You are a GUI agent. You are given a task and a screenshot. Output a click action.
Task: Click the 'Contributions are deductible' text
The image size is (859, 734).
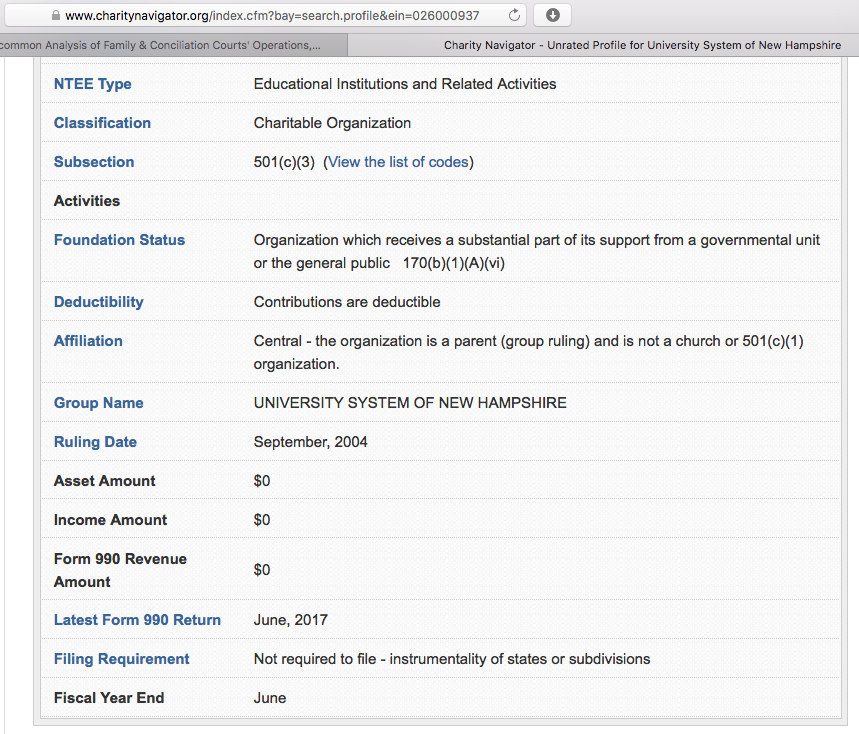347,302
